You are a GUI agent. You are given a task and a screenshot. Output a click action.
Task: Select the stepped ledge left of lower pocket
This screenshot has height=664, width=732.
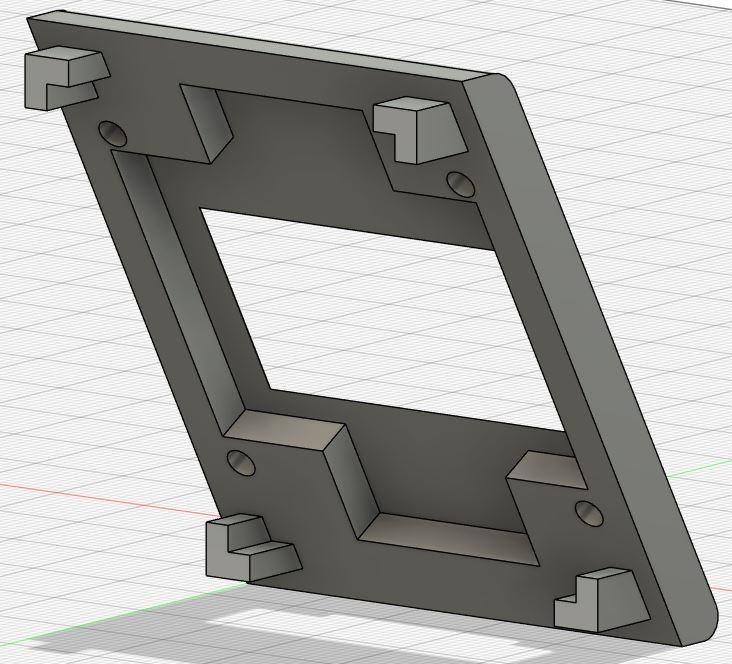pos(303,467)
